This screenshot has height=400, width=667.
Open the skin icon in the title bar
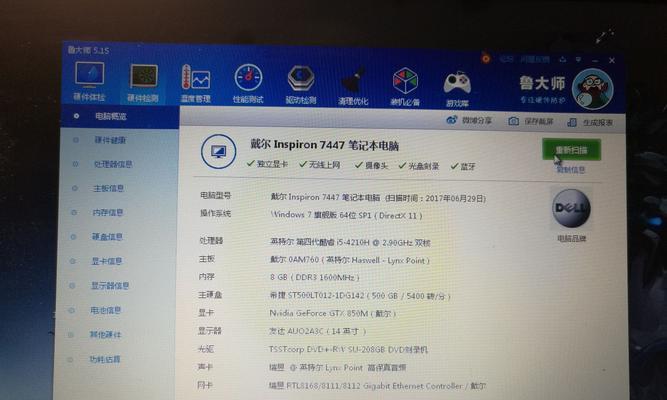[563, 60]
